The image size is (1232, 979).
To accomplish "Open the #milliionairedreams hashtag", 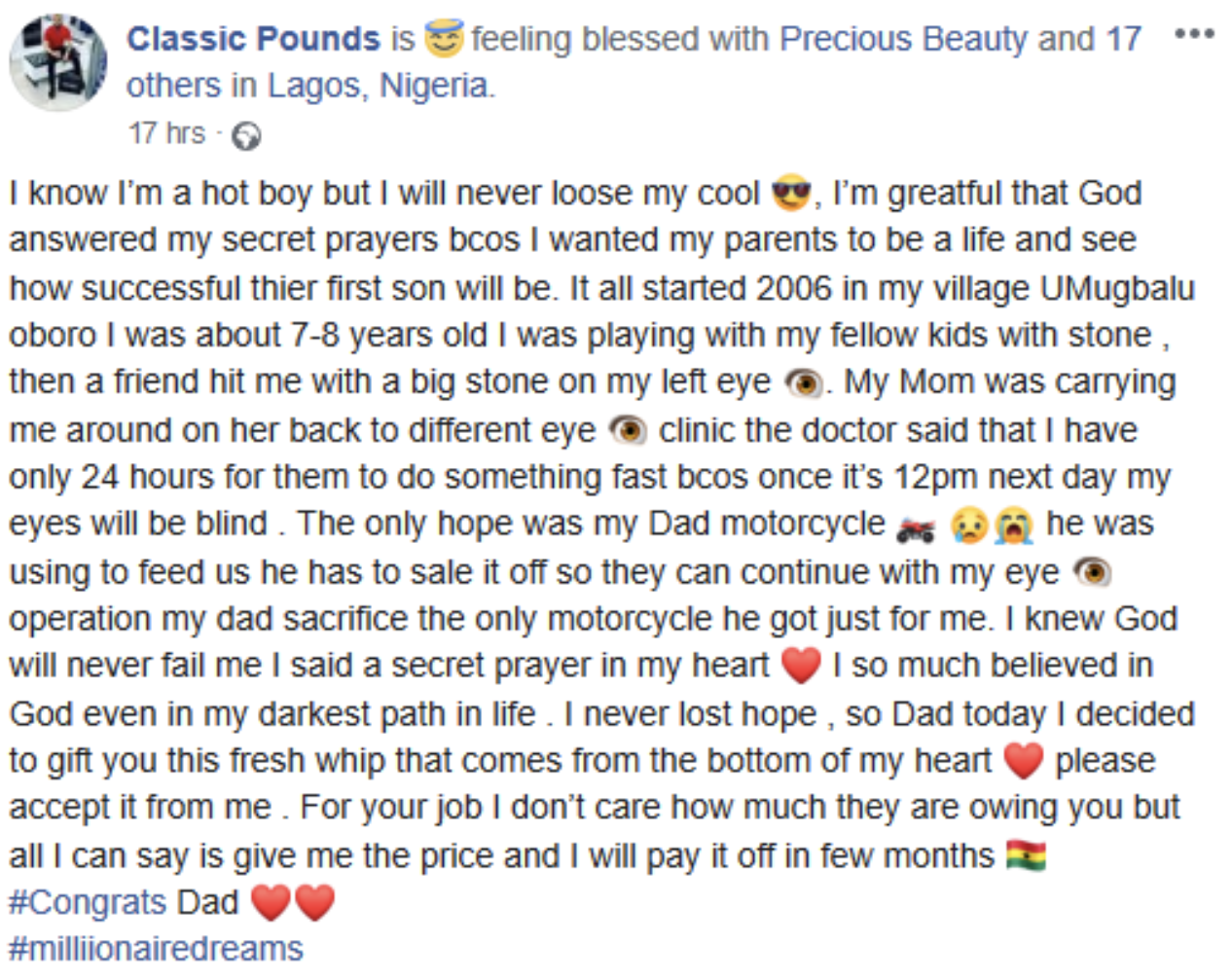I will pos(156,948).
